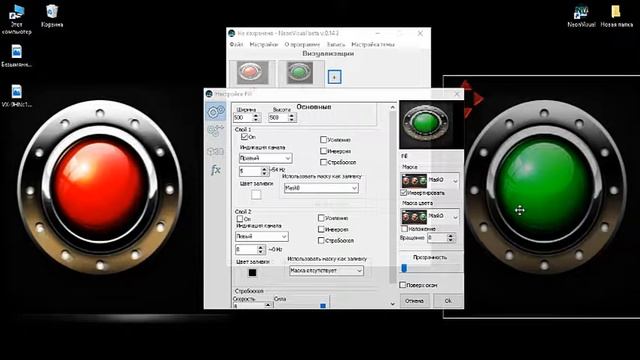
Task: Click the Стробоскоп Сила slider handle
Action: tap(323, 305)
